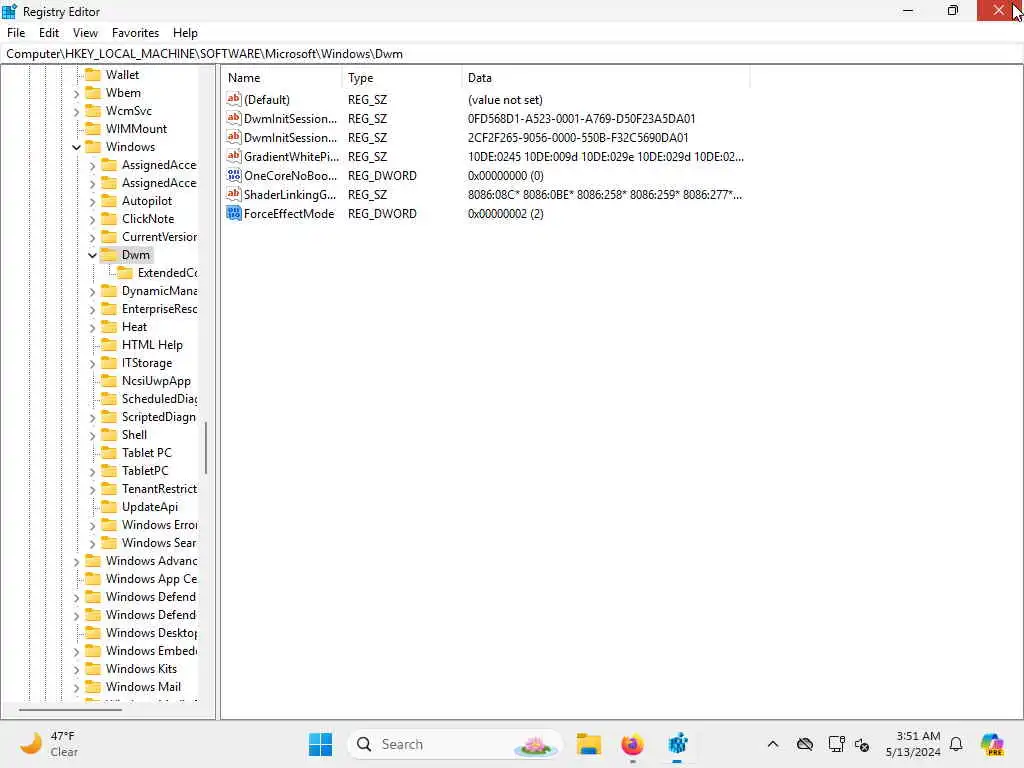The height and width of the screenshot is (768, 1024).
Task: Click the taskbar Search box
Action: (455, 744)
